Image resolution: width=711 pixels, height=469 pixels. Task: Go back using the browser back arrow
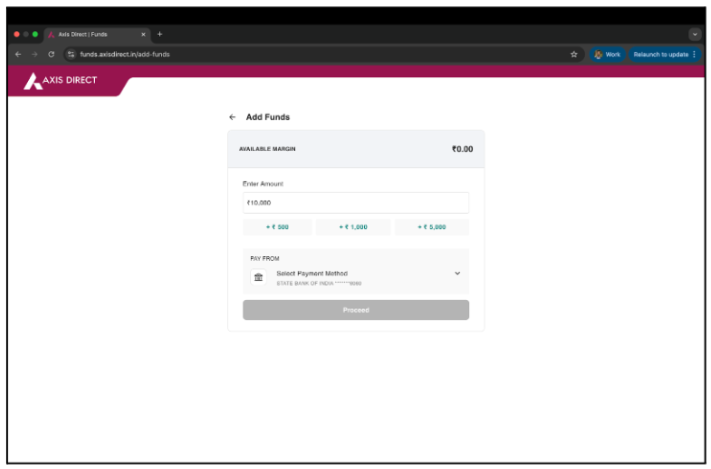(x=19, y=54)
